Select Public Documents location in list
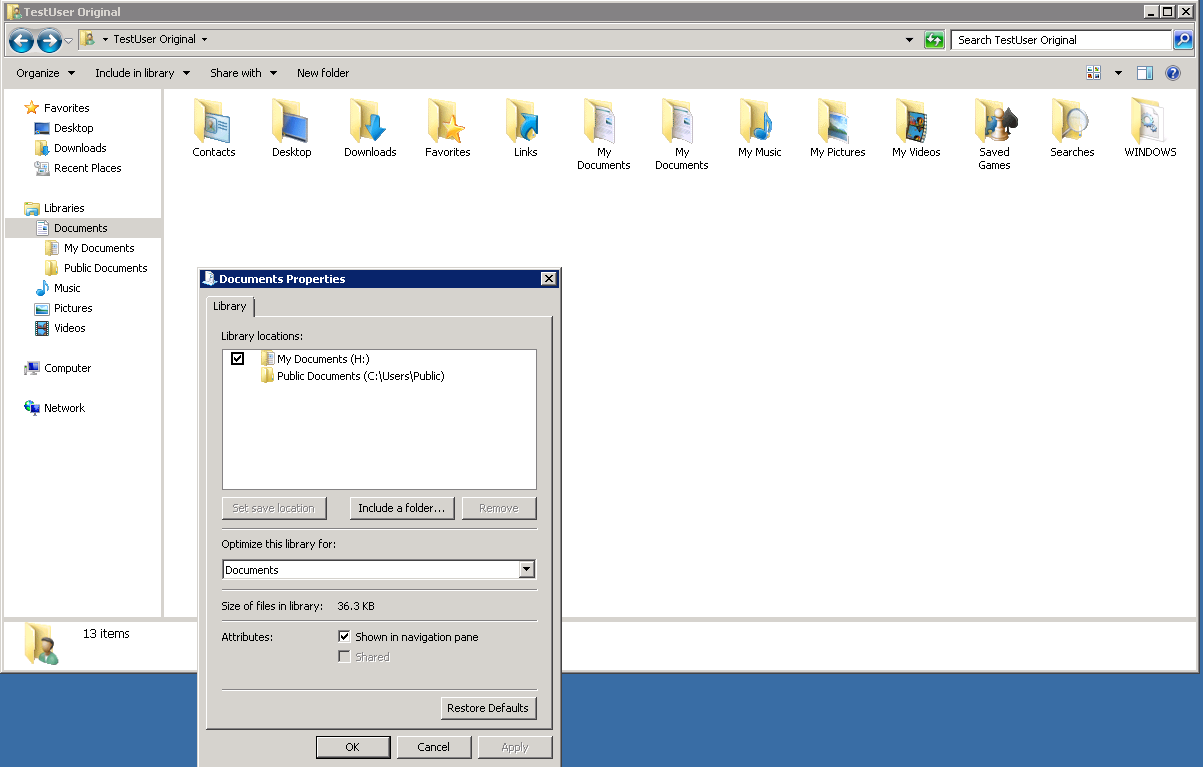The image size is (1203, 767). [353, 376]
